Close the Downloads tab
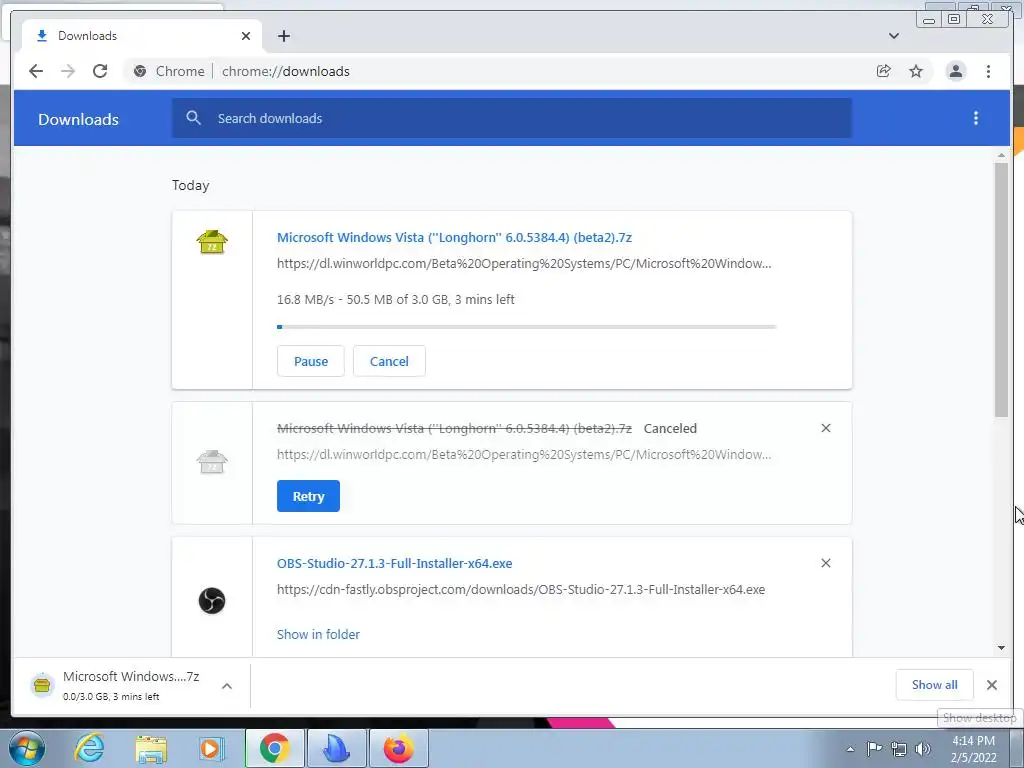 (246, 36)
